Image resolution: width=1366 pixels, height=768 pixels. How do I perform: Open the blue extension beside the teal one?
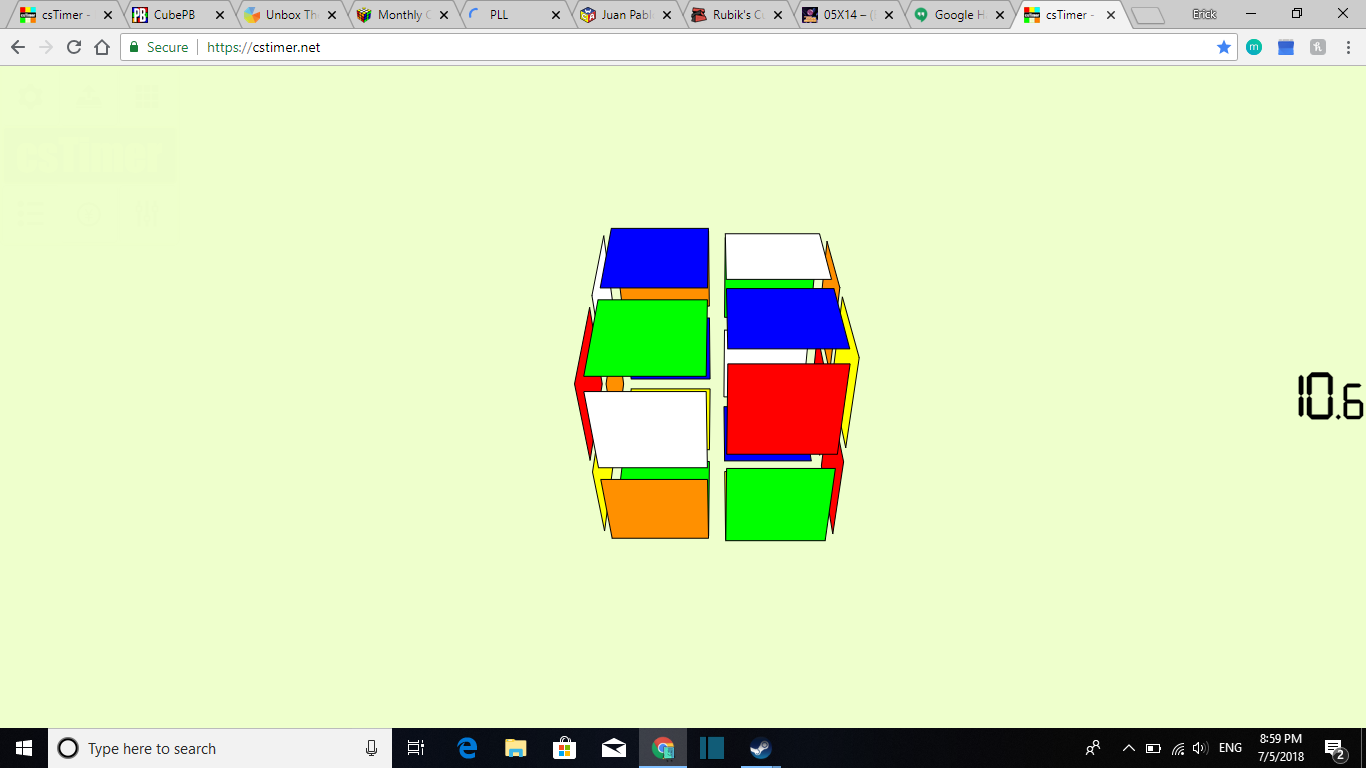[x=1286, y=47]
